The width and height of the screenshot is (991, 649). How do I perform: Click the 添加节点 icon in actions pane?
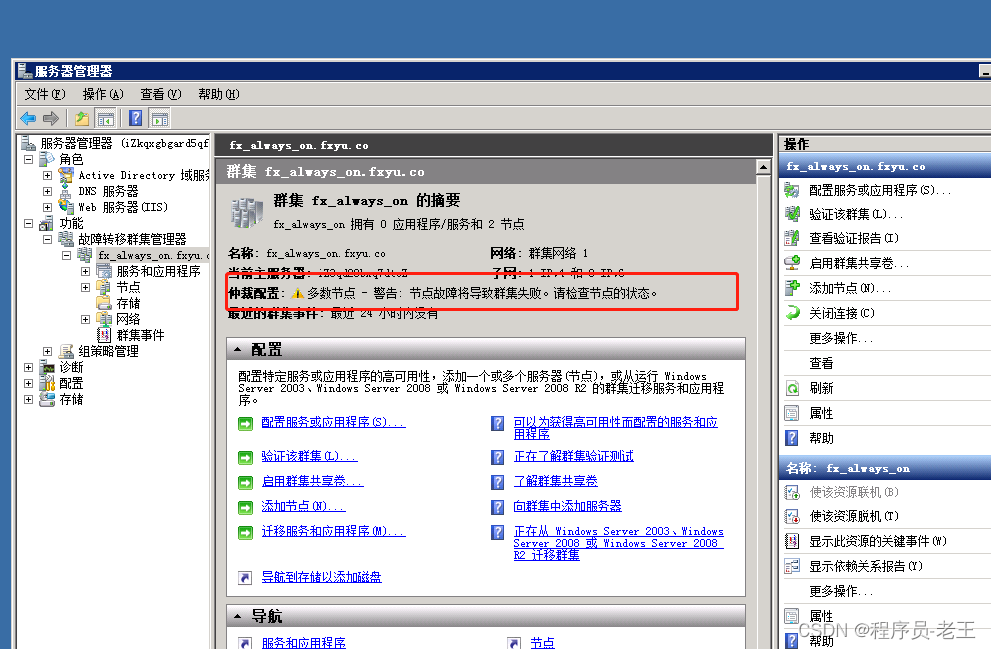click(792, 288)
